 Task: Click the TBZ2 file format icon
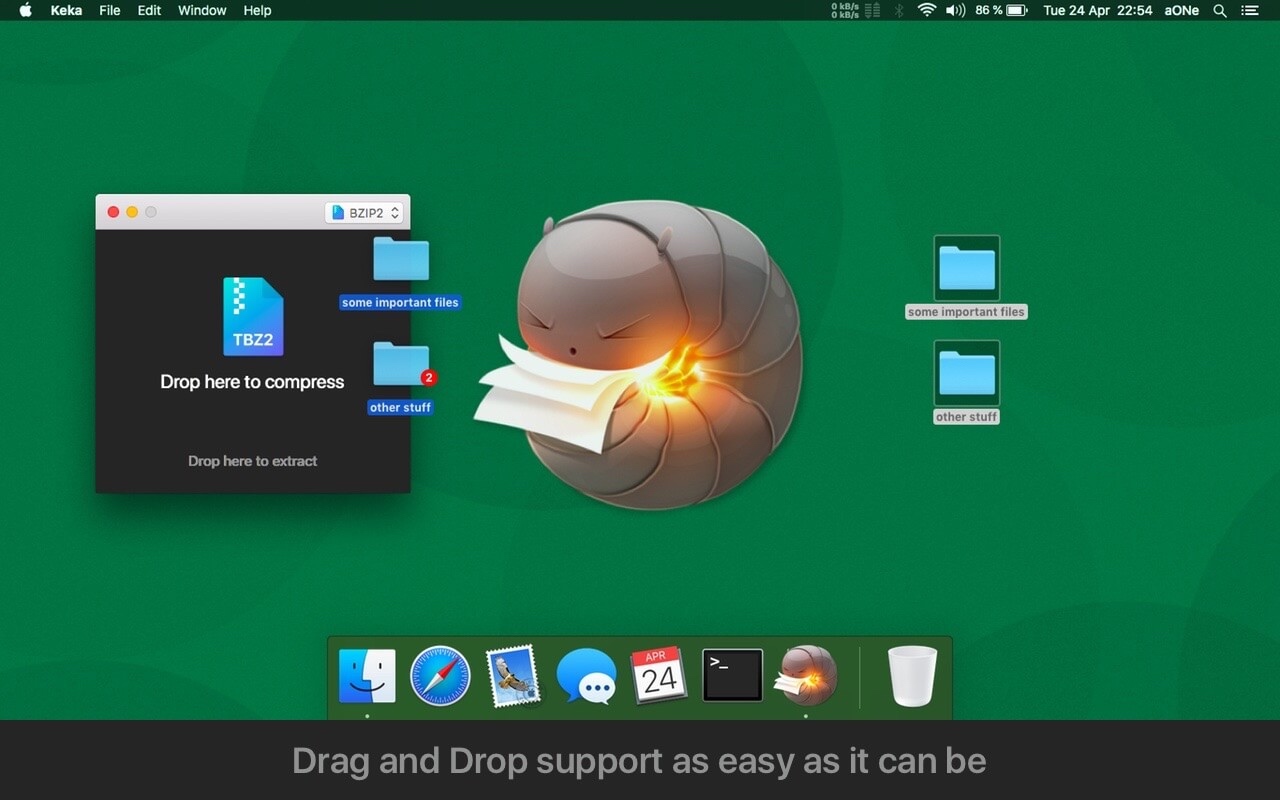(253, 315)
